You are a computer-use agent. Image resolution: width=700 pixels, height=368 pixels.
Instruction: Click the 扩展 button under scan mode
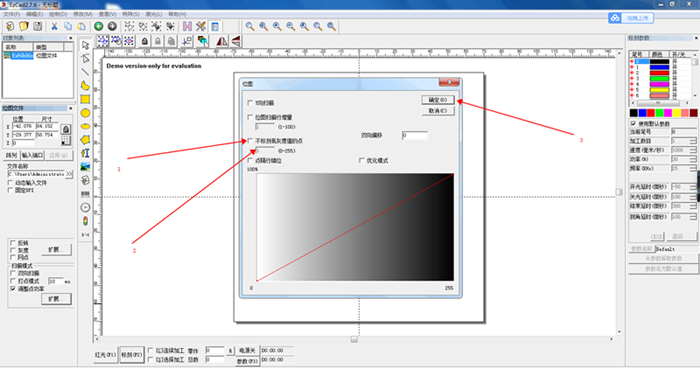(x=56, y=299)
